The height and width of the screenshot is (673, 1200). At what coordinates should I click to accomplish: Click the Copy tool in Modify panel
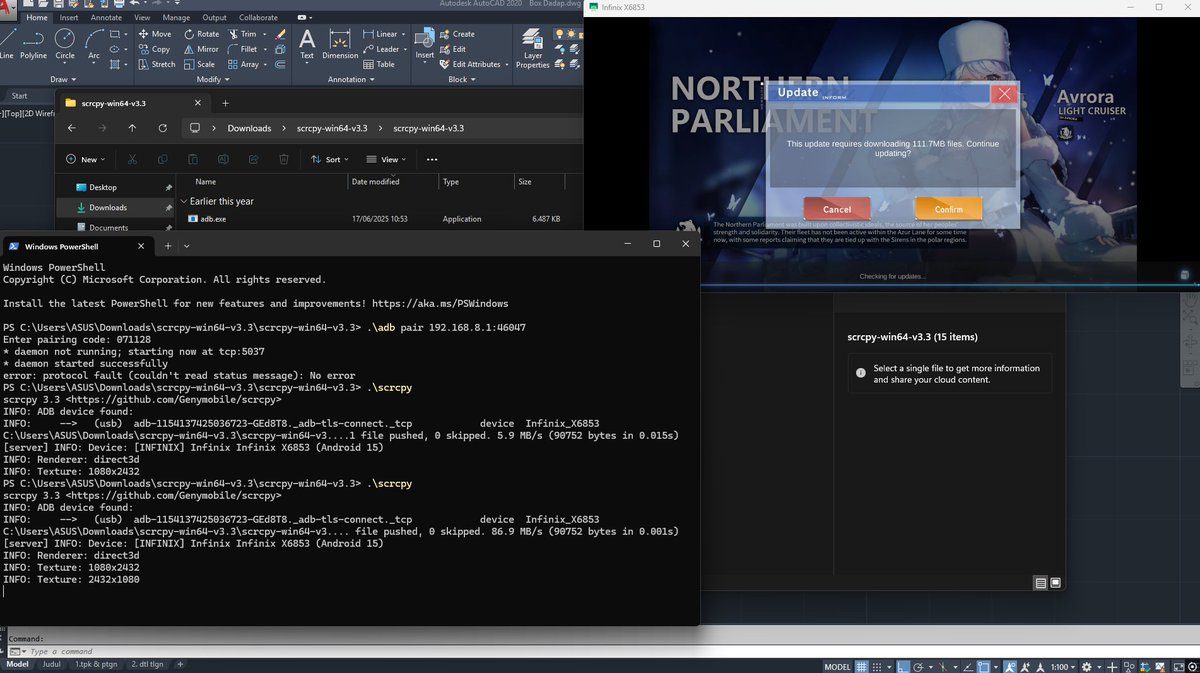click(153, 49)
